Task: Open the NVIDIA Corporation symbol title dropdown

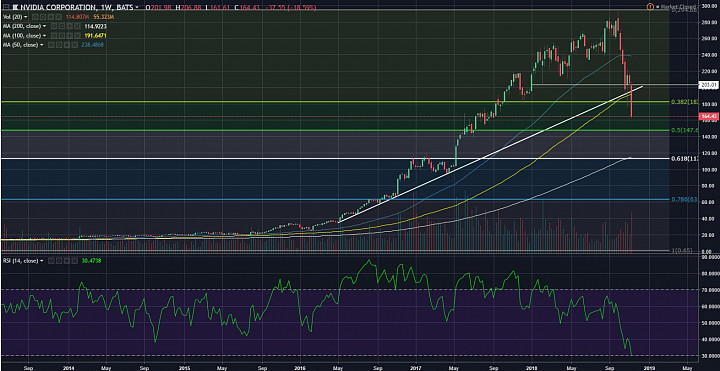Action: tap(137, 7)
